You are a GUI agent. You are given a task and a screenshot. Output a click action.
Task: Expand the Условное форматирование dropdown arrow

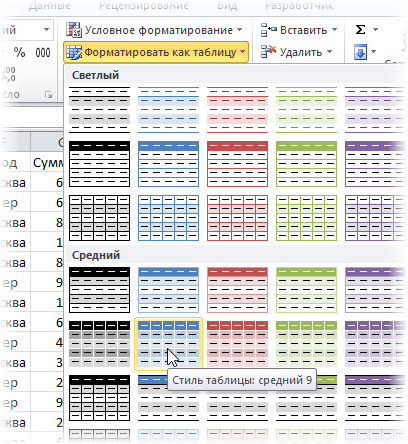[240, 30]
